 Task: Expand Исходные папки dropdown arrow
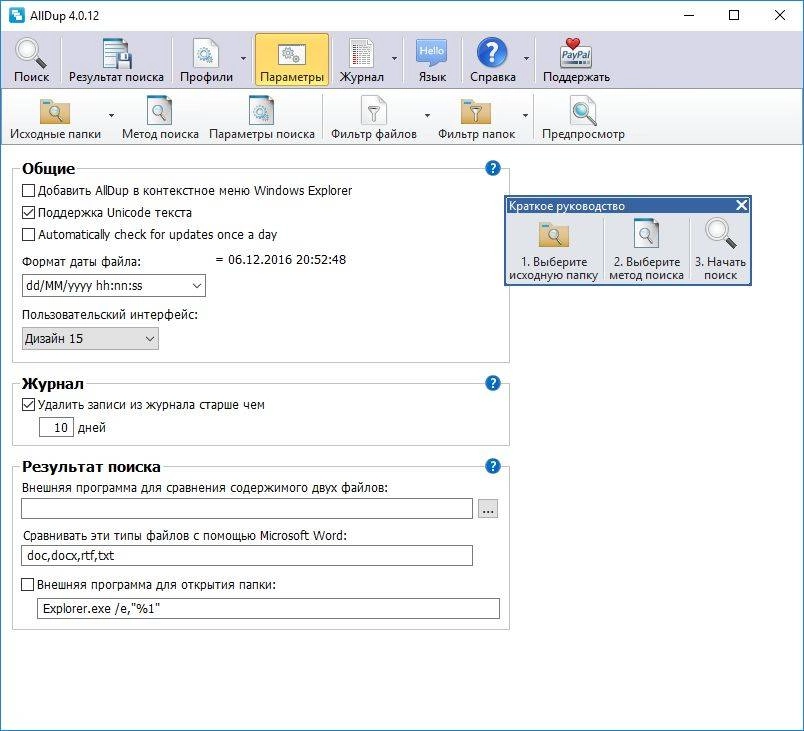pos(111,116)
